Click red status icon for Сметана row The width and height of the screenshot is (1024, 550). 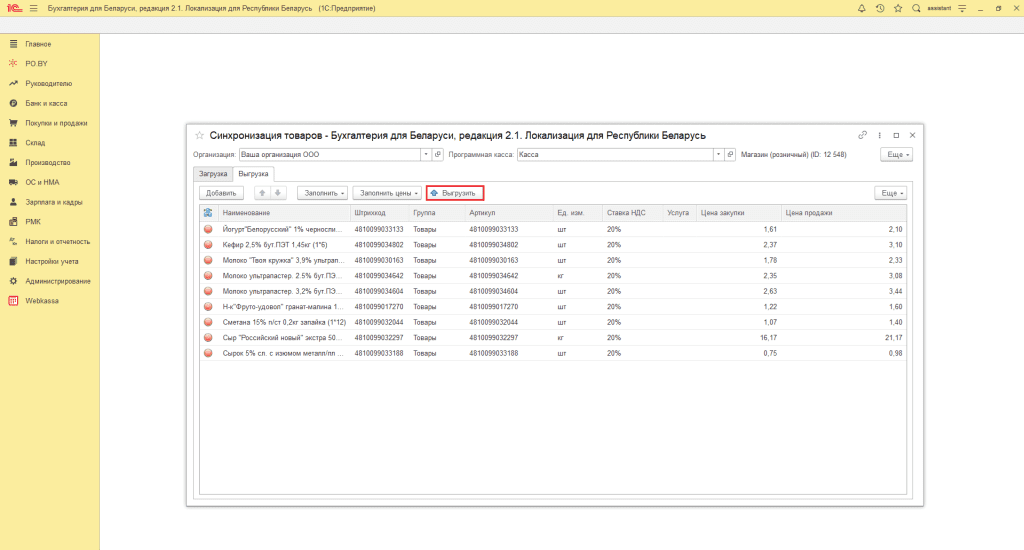click(208, 322)
